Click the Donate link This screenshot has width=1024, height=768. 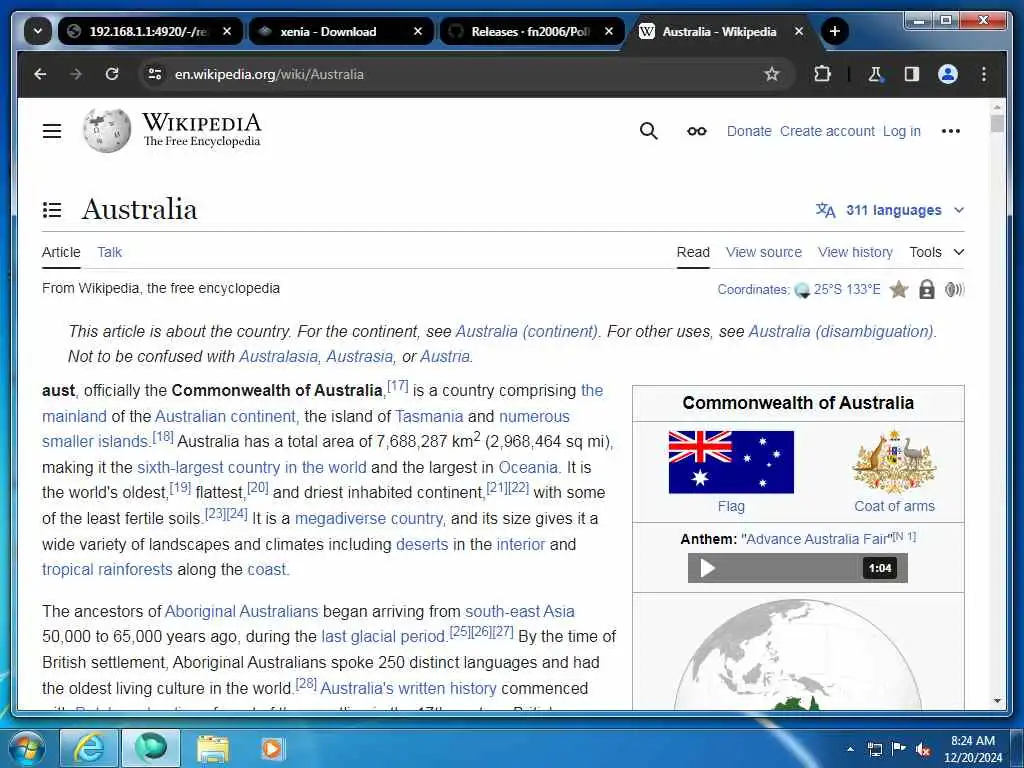coord(749,131)
